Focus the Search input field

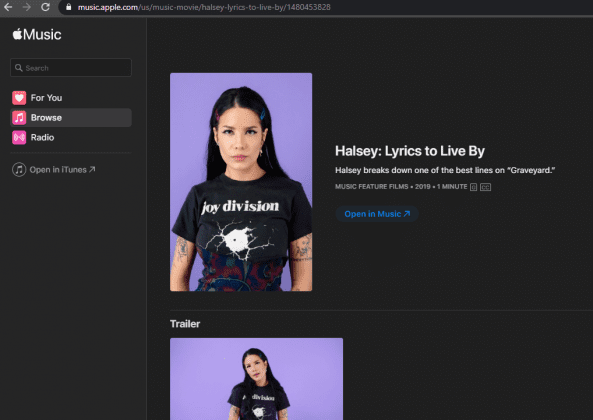click(71, 68)
